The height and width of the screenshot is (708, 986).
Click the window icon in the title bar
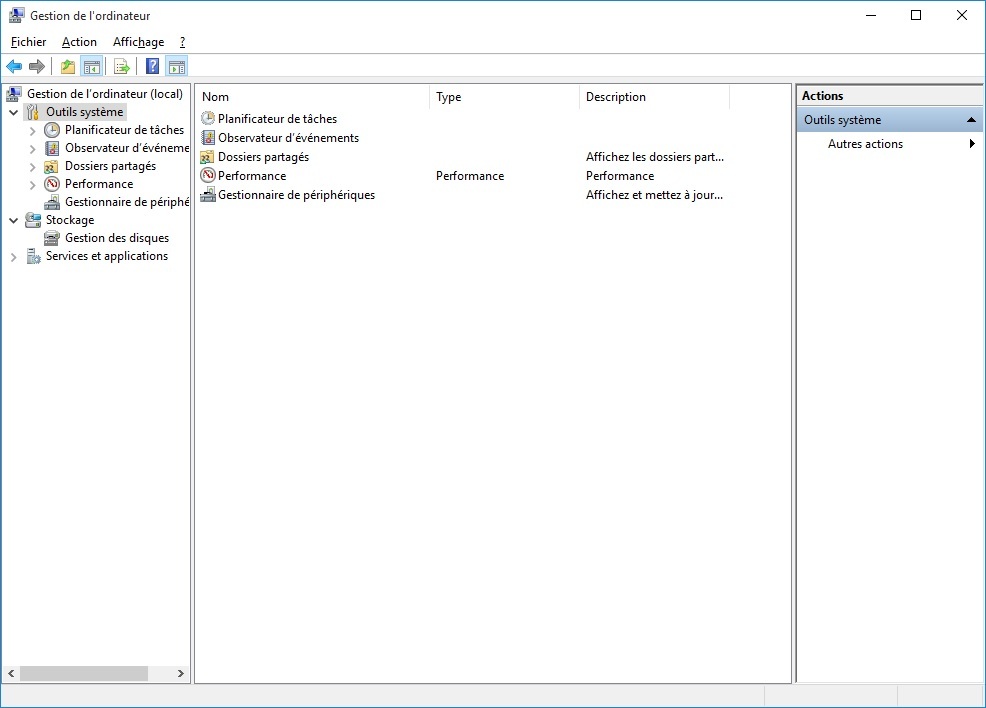pos(17,15)
